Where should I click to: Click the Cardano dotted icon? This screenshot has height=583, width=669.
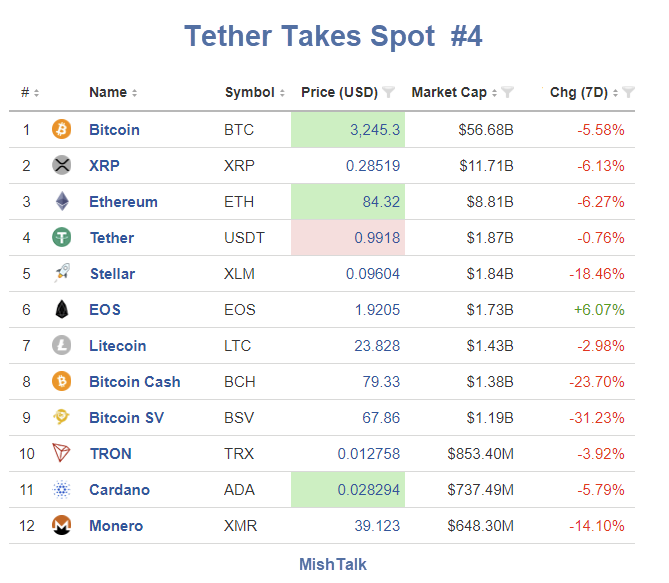tap(62, 490)
